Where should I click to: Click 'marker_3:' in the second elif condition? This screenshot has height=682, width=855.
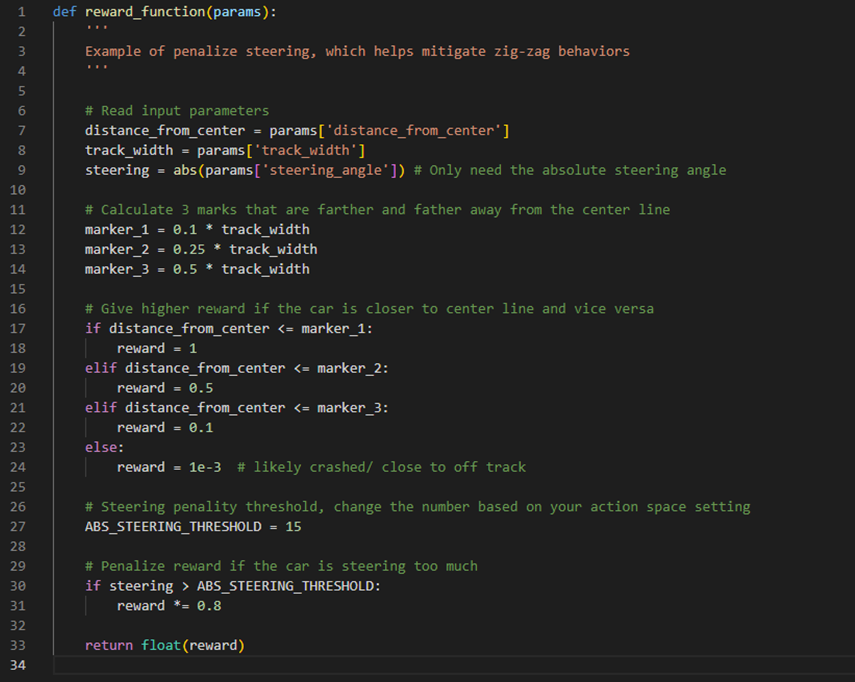tap(353, 408)
